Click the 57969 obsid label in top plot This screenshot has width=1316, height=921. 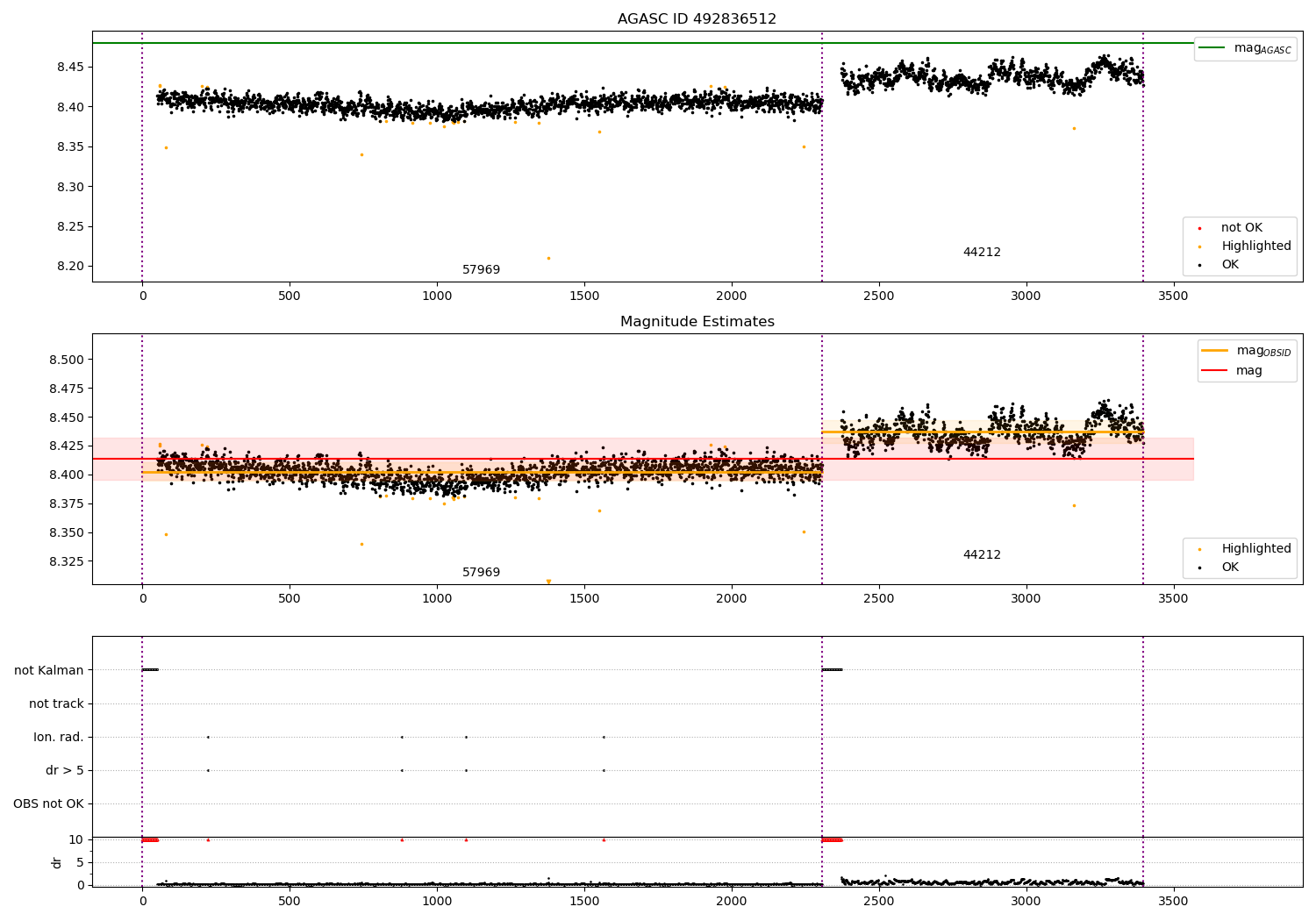(x=481, y=270)
